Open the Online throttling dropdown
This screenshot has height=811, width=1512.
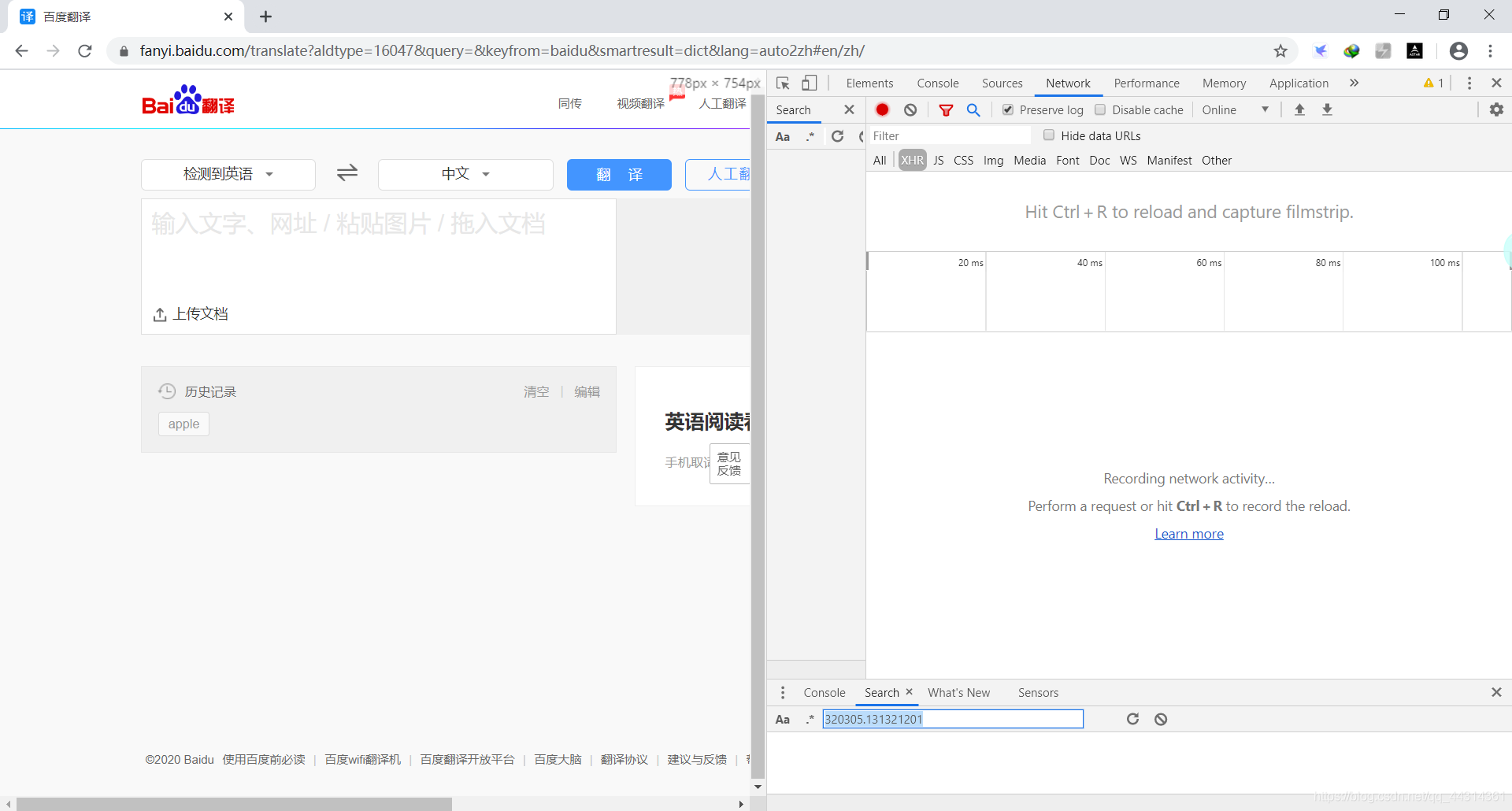(1235, 110)
